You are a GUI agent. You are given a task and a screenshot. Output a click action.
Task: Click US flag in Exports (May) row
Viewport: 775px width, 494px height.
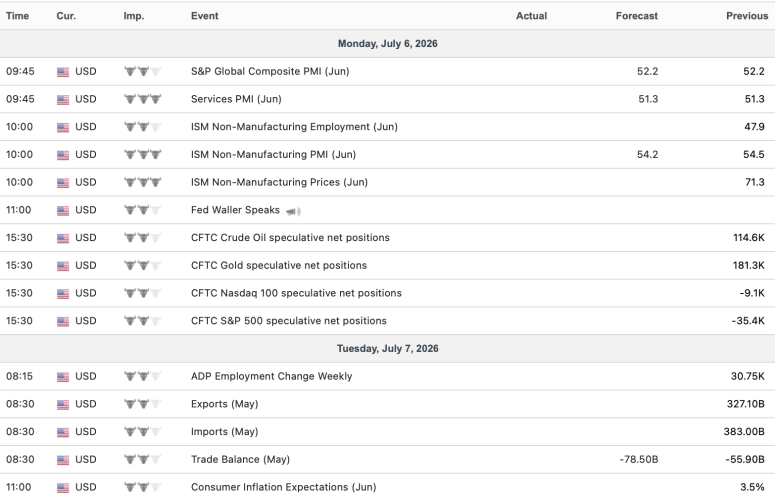[x=63, y=404]
